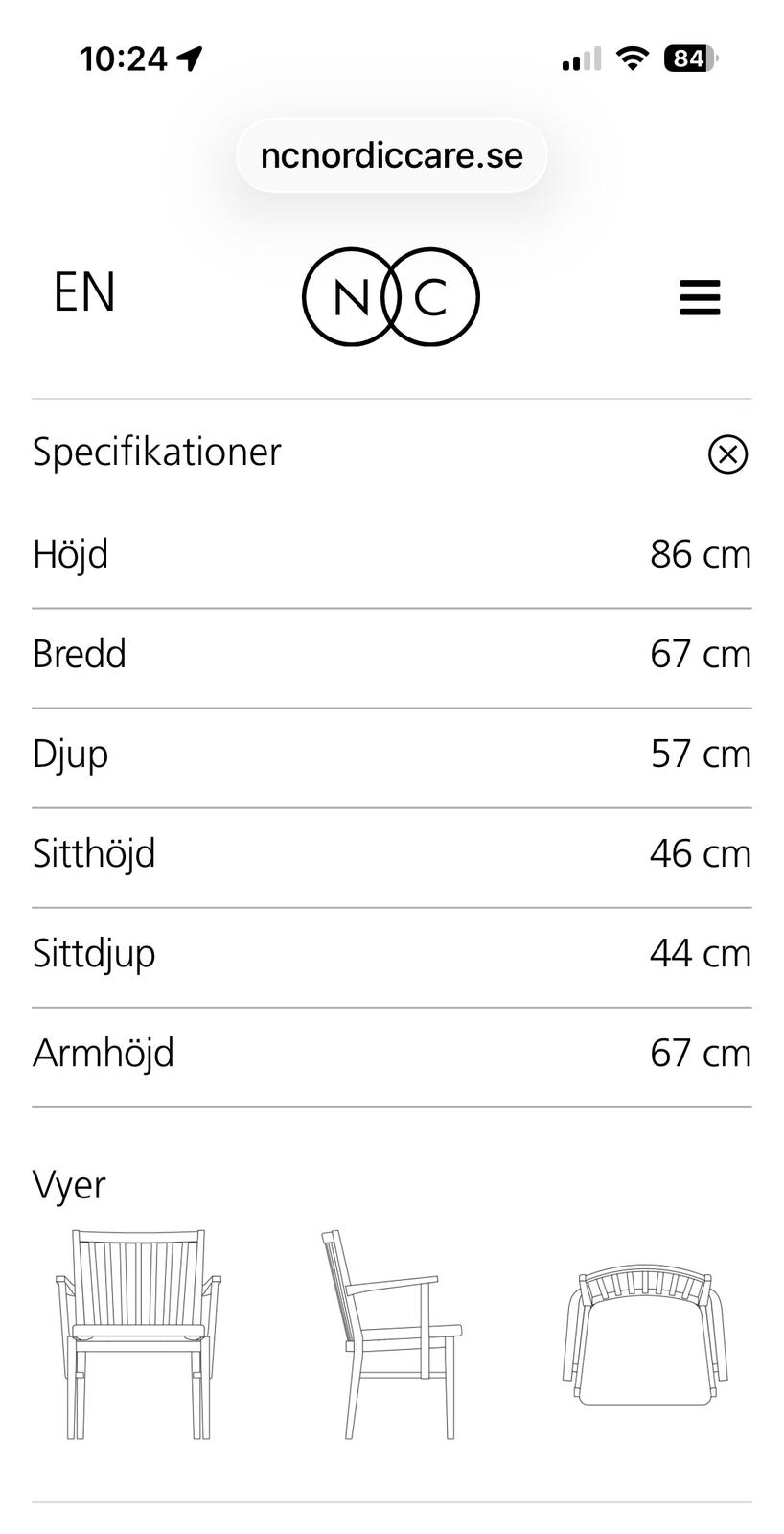
Task: Click the NC logo
Action: pyautogui.click(x=390, y=296)
